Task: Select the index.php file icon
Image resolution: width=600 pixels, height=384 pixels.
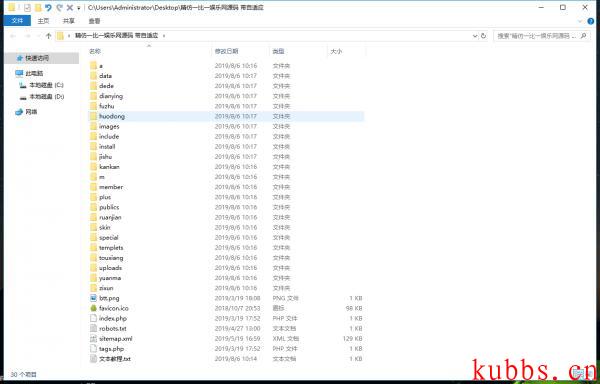Action: (x=93, y=319)
